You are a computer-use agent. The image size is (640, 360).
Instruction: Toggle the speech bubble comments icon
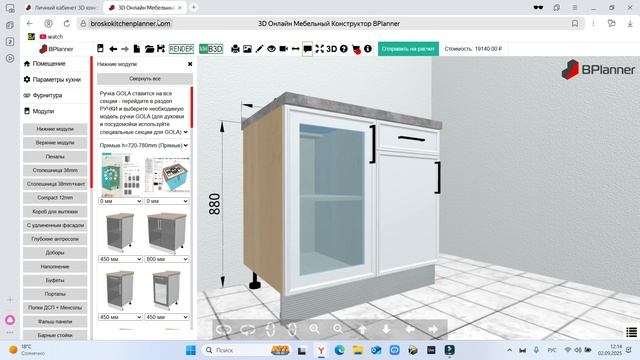tap(308, 49)
